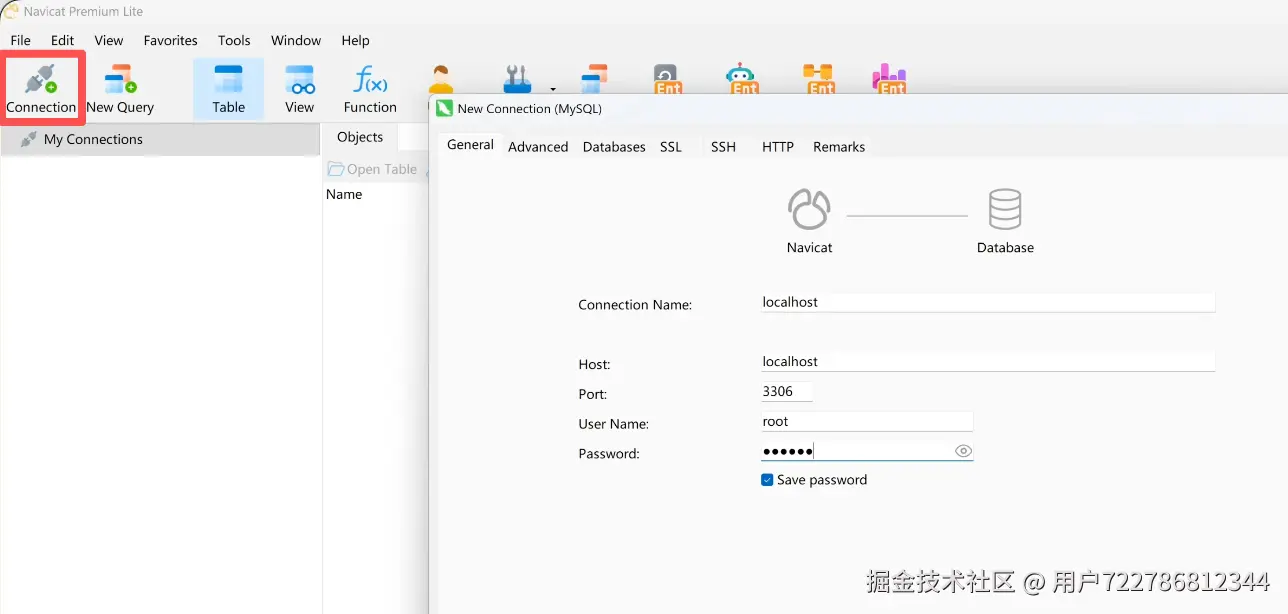The height and width of the screenshot is (614, 1288).
Task: Click the Backup icon with circular arrow
Action: [667, 79]
